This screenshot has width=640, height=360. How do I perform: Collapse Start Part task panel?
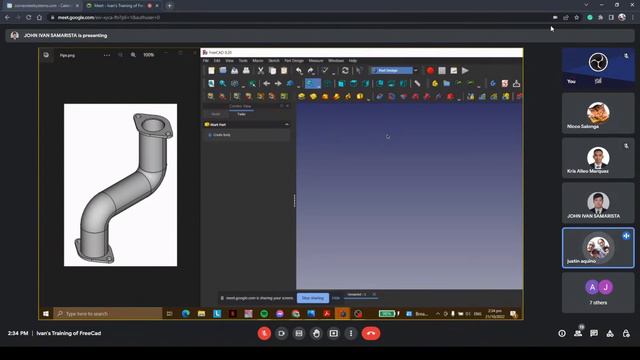coord(287,124)
